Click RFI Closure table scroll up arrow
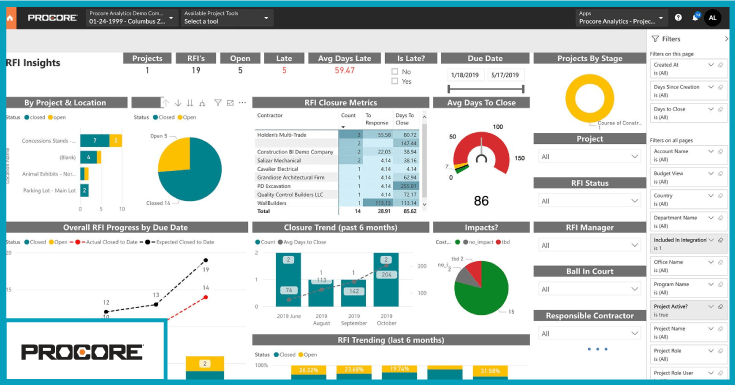This screenshot has height=385, width=735. pyautogui.click(x=424, y=116)
